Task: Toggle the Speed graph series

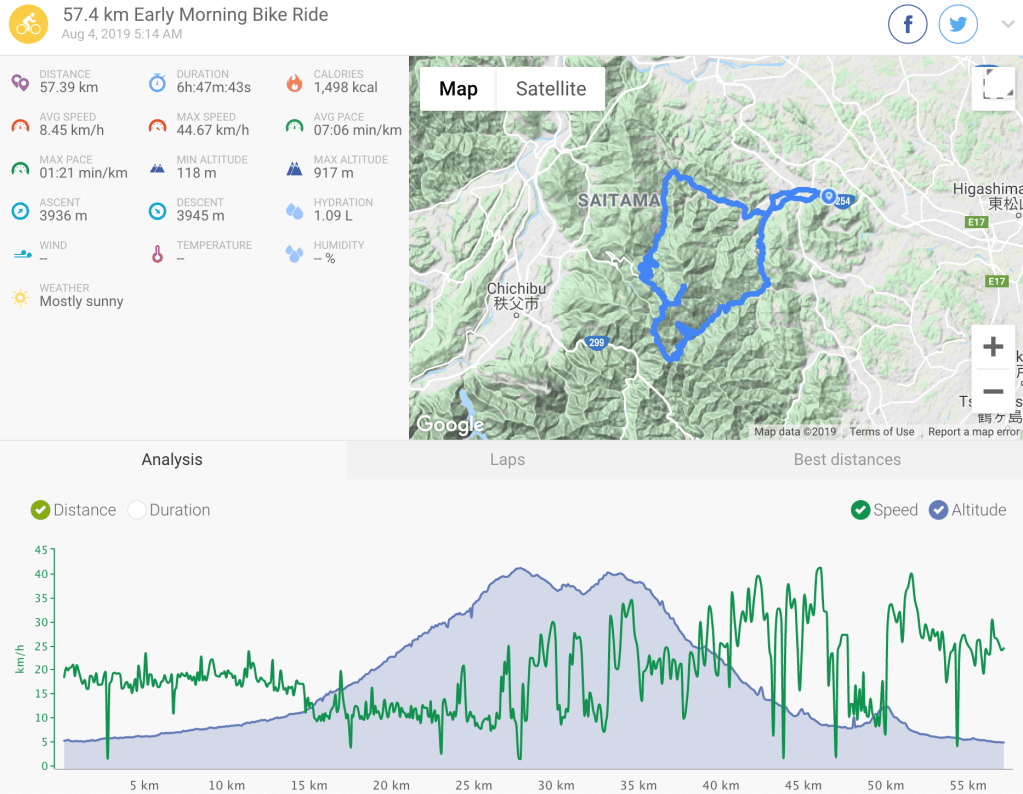Action: [884, 510]
